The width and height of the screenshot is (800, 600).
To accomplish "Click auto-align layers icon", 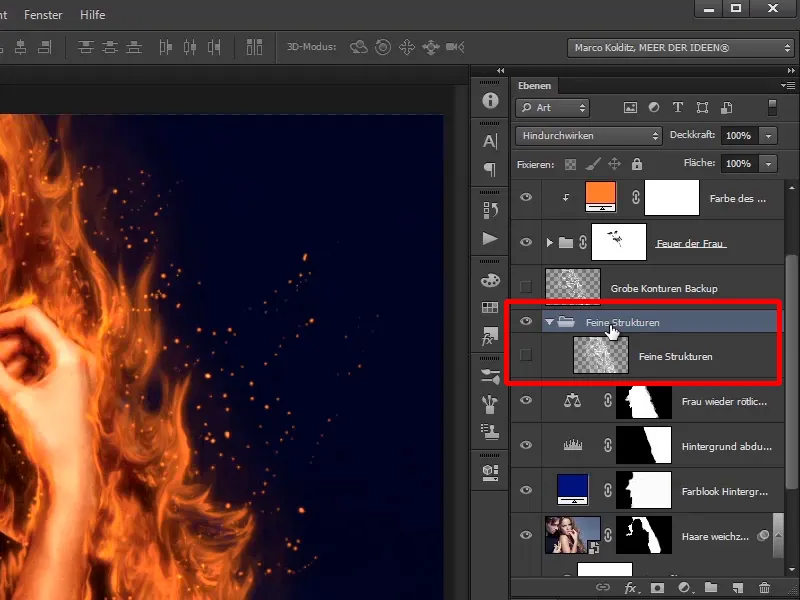I will (x=254, y=47).
